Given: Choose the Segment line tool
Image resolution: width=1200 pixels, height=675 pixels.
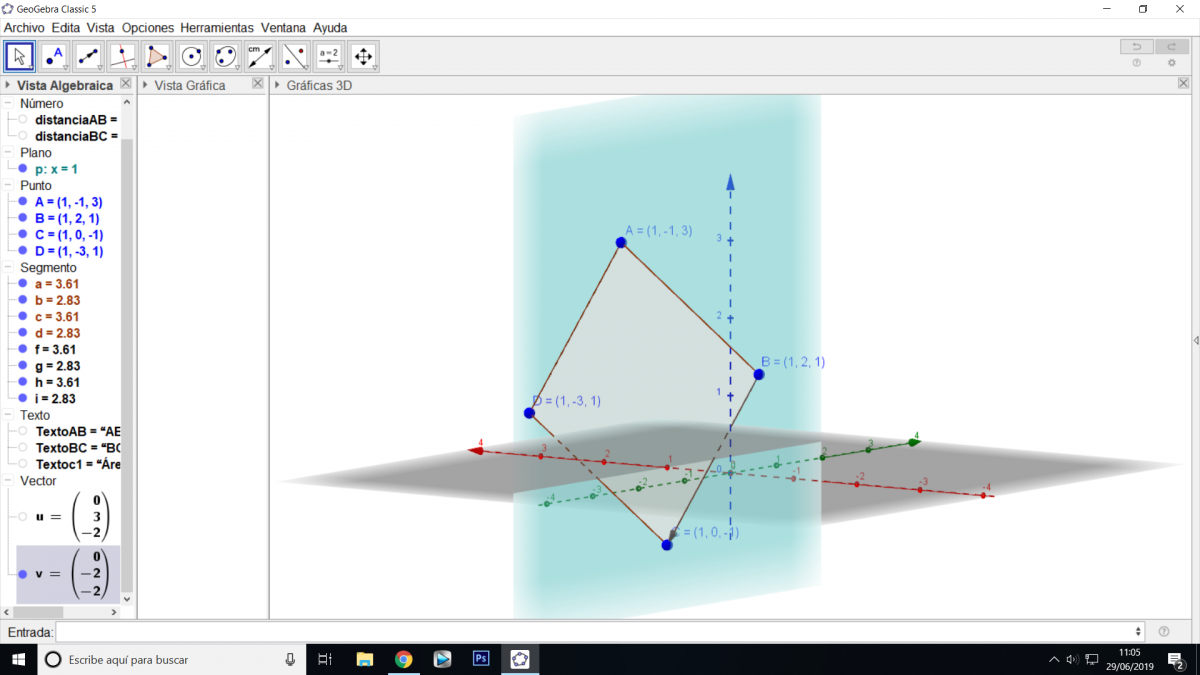Looking at the screenshot, I should (x=88, y=56).
